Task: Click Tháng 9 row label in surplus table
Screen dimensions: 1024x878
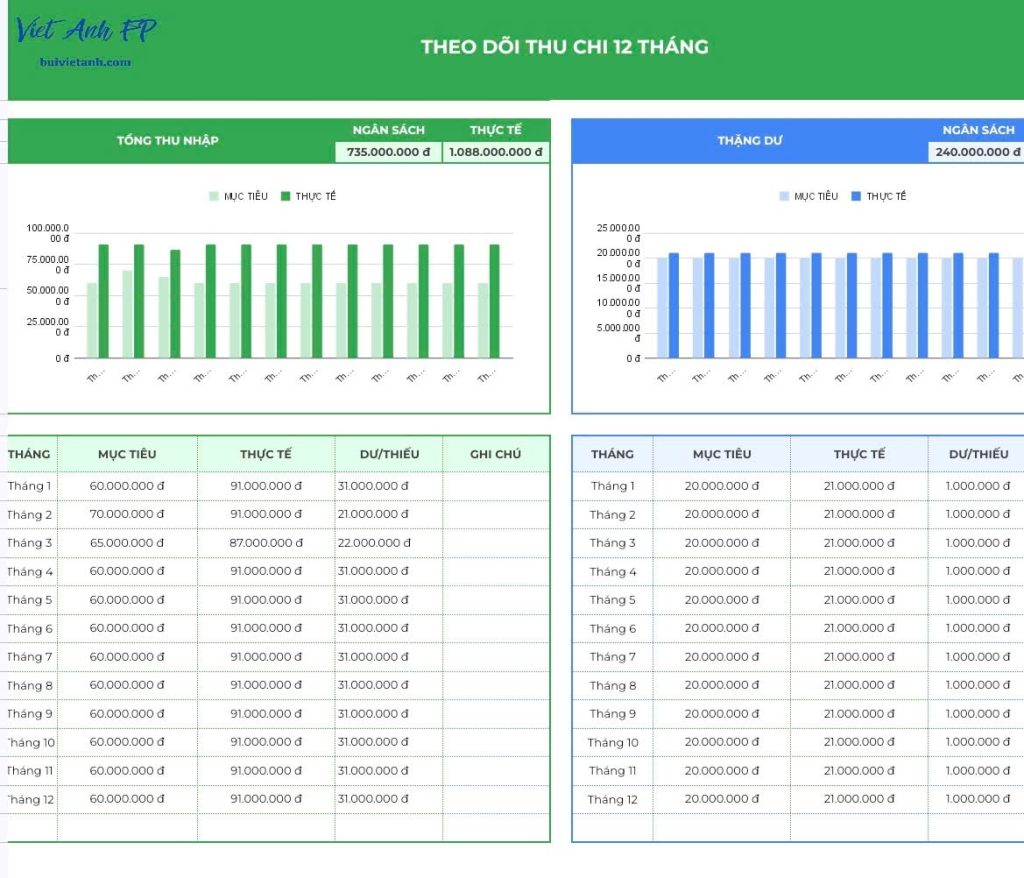Action: [613, 714]
